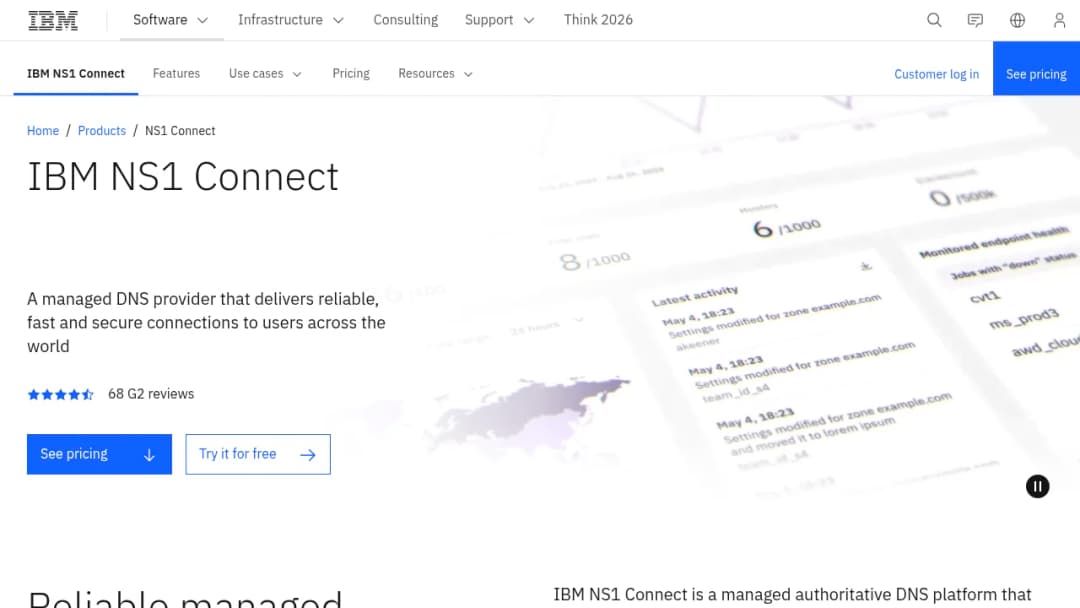Open the chat icon in the header
The image size is (1080, 608).
click(975, 20)
